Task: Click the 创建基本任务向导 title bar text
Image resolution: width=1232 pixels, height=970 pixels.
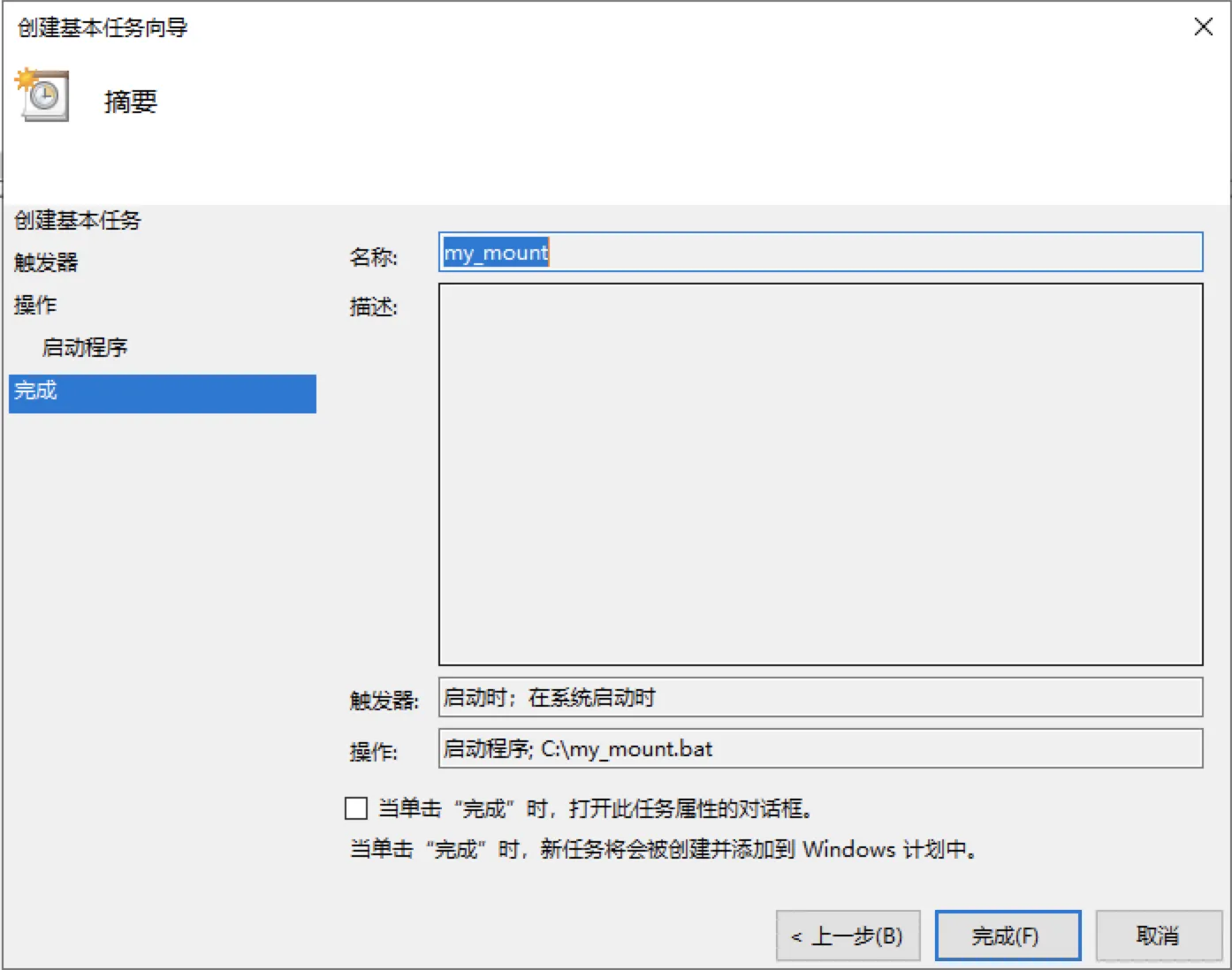Action: 103,27
